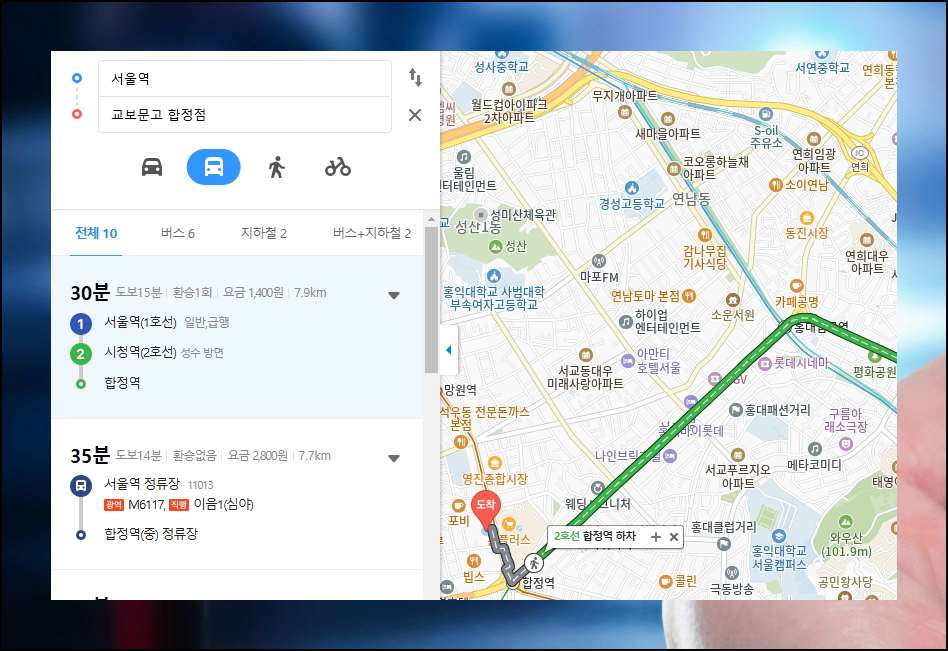Edit the destination field 교보문고 합정점
This screenshot has width=948, height=651.
[245, 115]
